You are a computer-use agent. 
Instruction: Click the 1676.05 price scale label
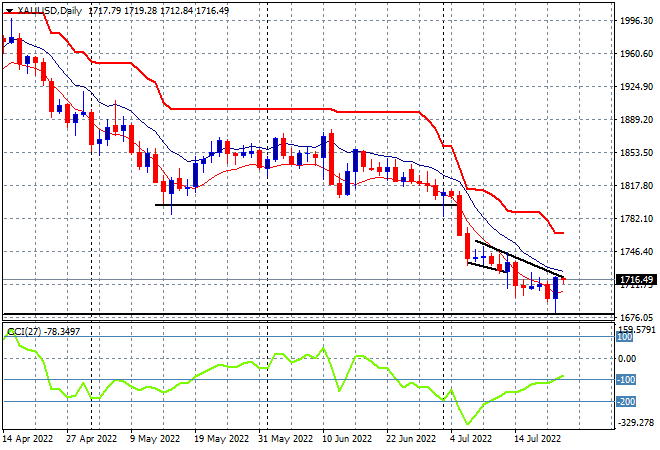637,317
